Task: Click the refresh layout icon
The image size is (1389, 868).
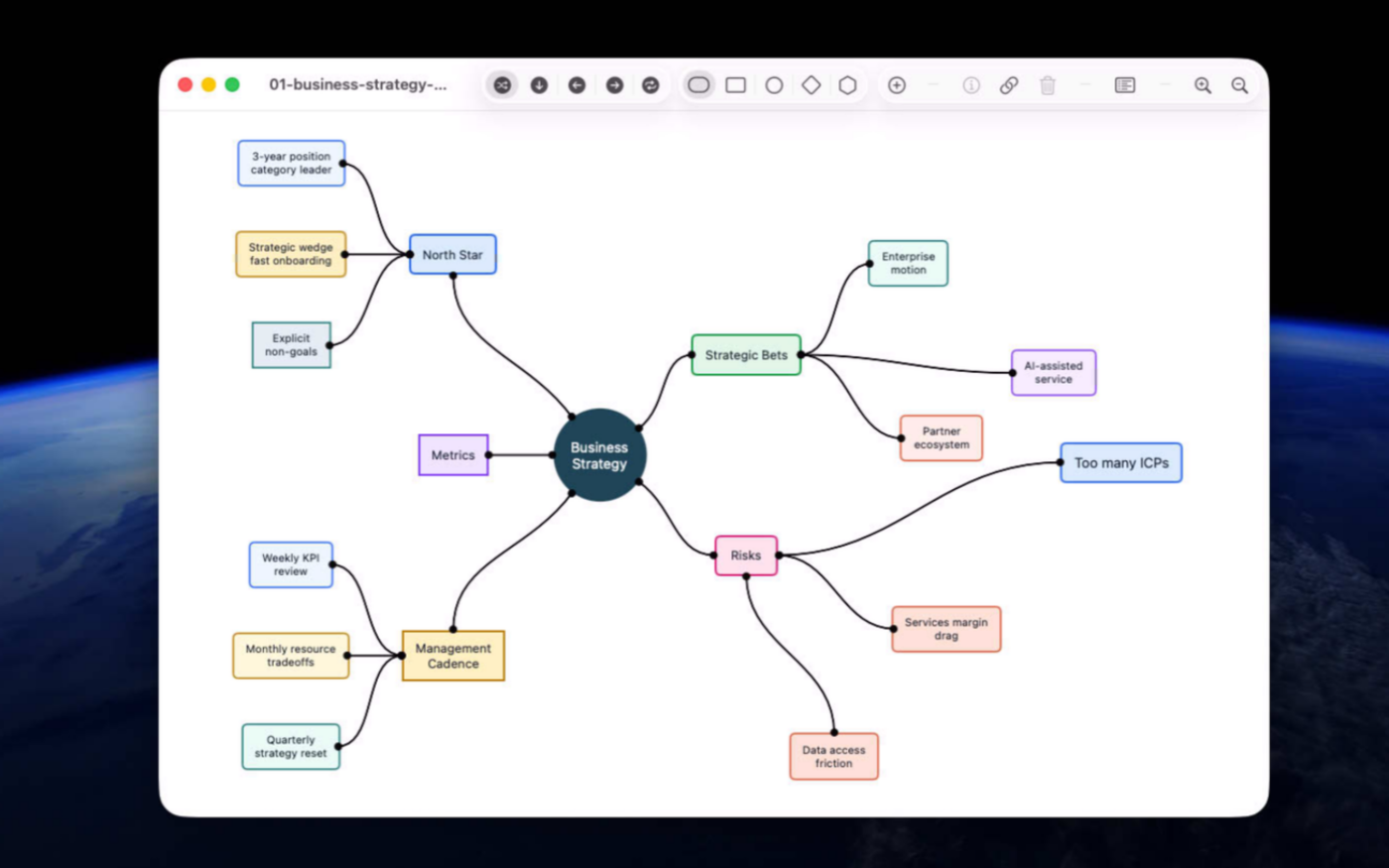Action: click(651, 85)
